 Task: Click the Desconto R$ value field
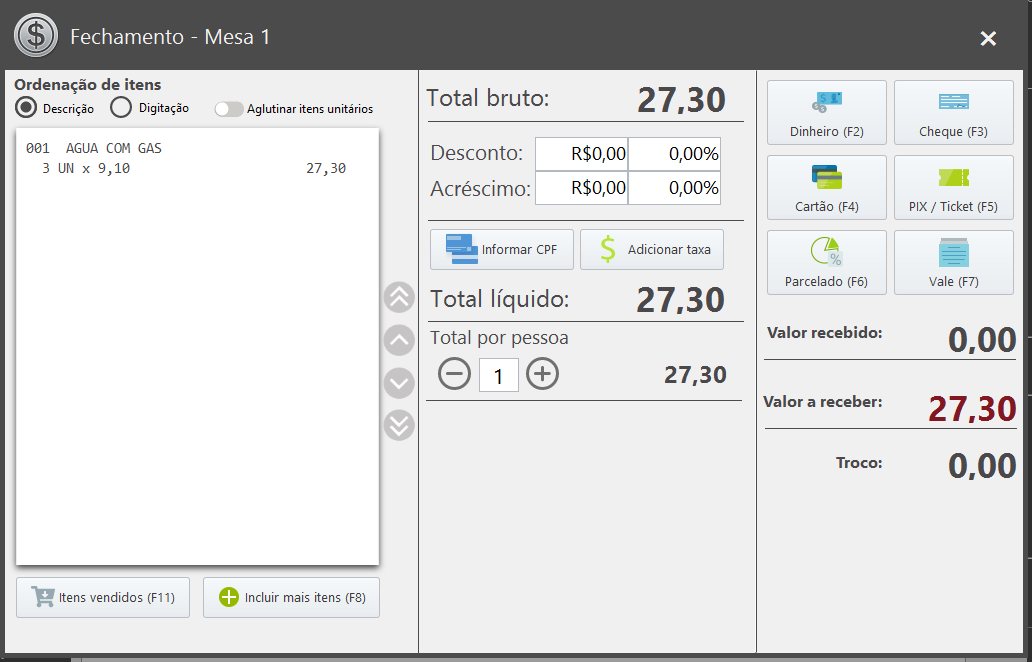pyautogui.click(x=582, y=154)
